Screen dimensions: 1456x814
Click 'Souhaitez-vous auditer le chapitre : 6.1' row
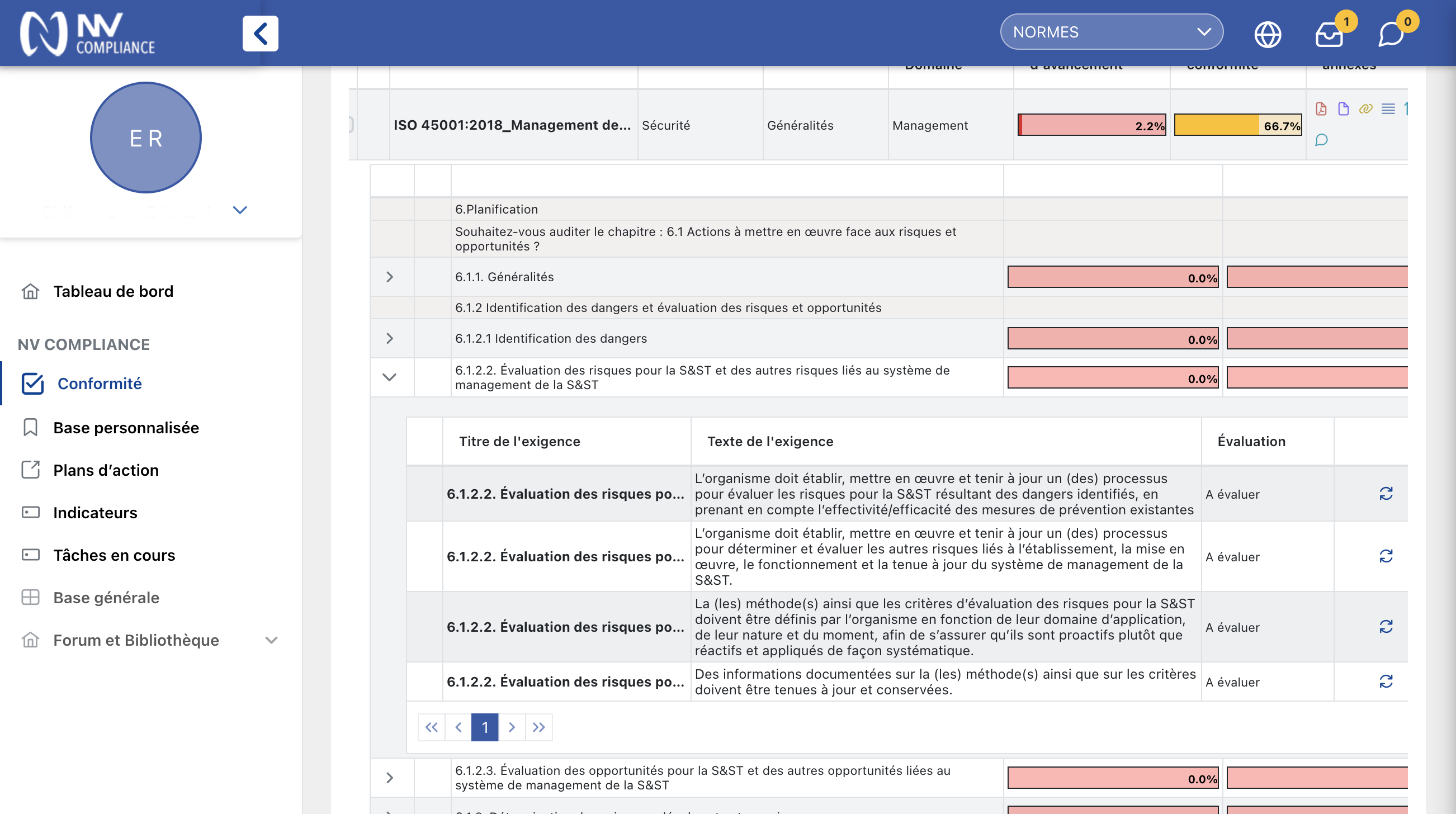(x=888, y=239)
